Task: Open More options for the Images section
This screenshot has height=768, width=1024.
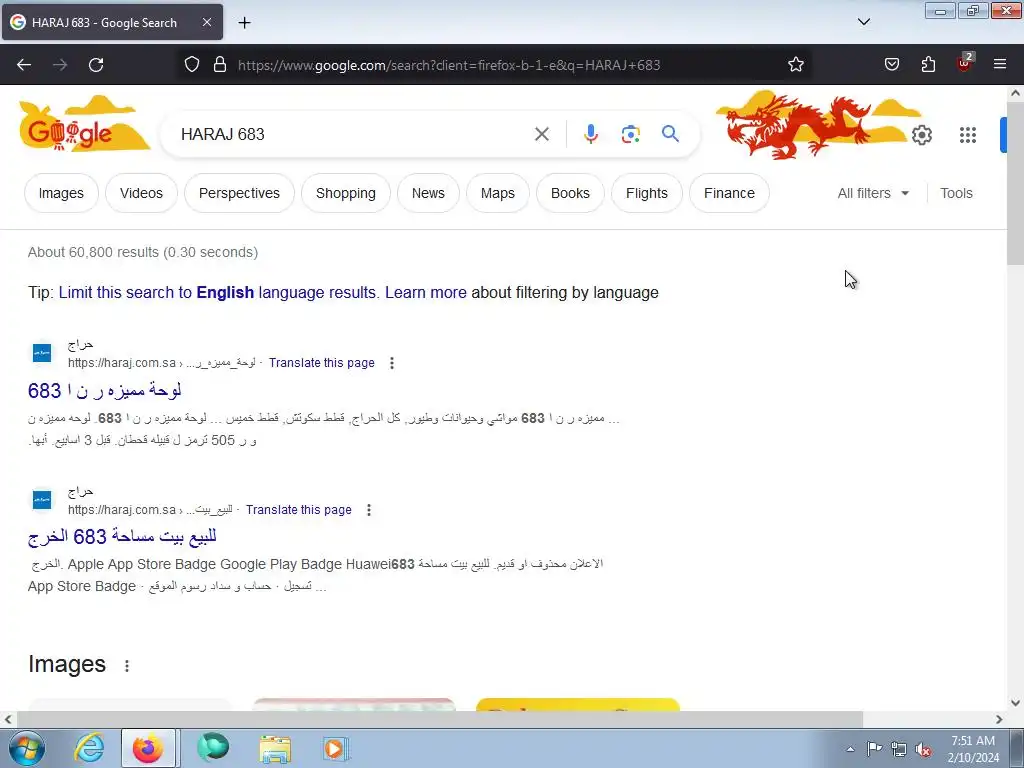Action: [127, 665]
